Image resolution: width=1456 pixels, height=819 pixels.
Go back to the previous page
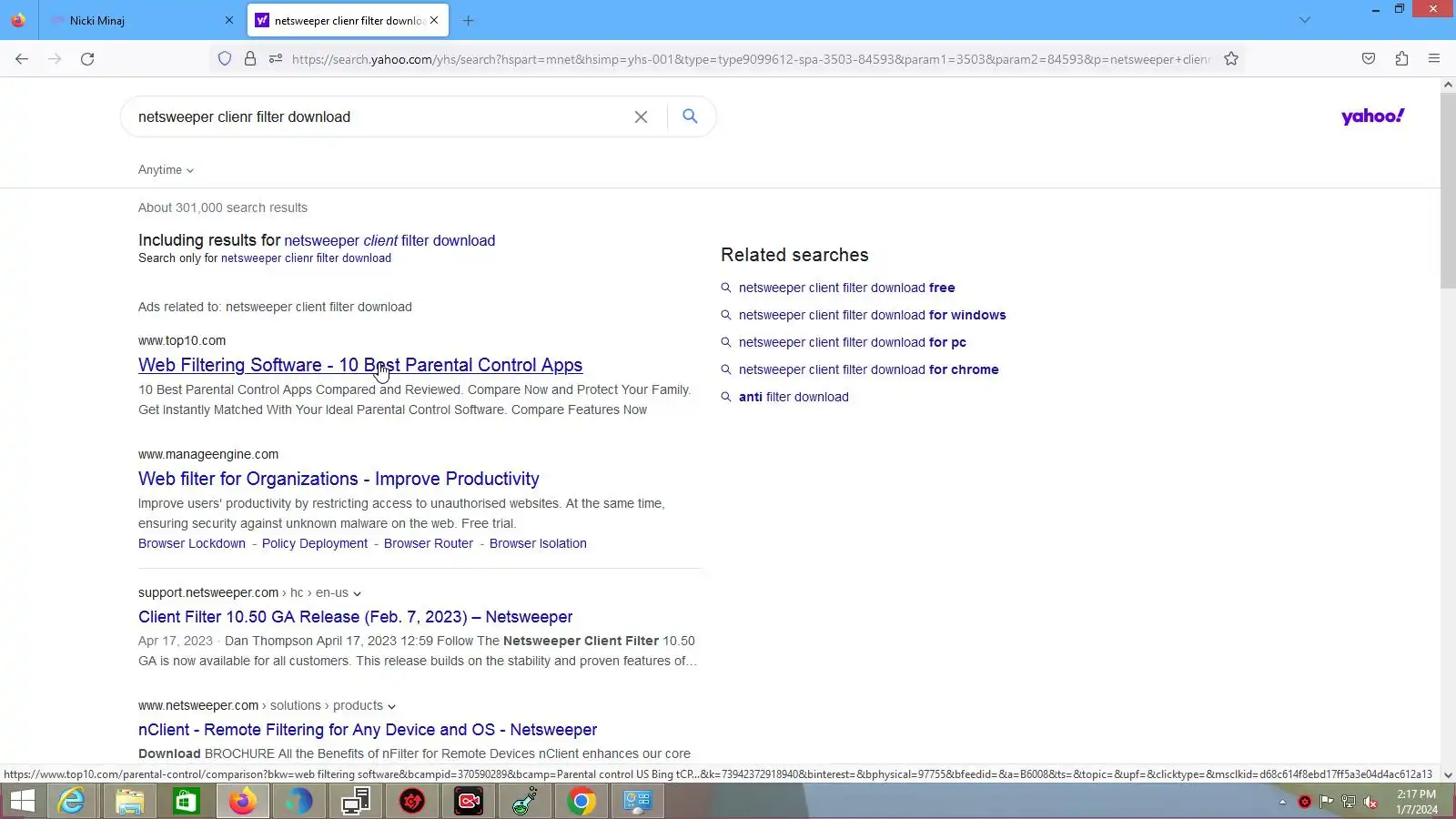click(x=22, y=59)
